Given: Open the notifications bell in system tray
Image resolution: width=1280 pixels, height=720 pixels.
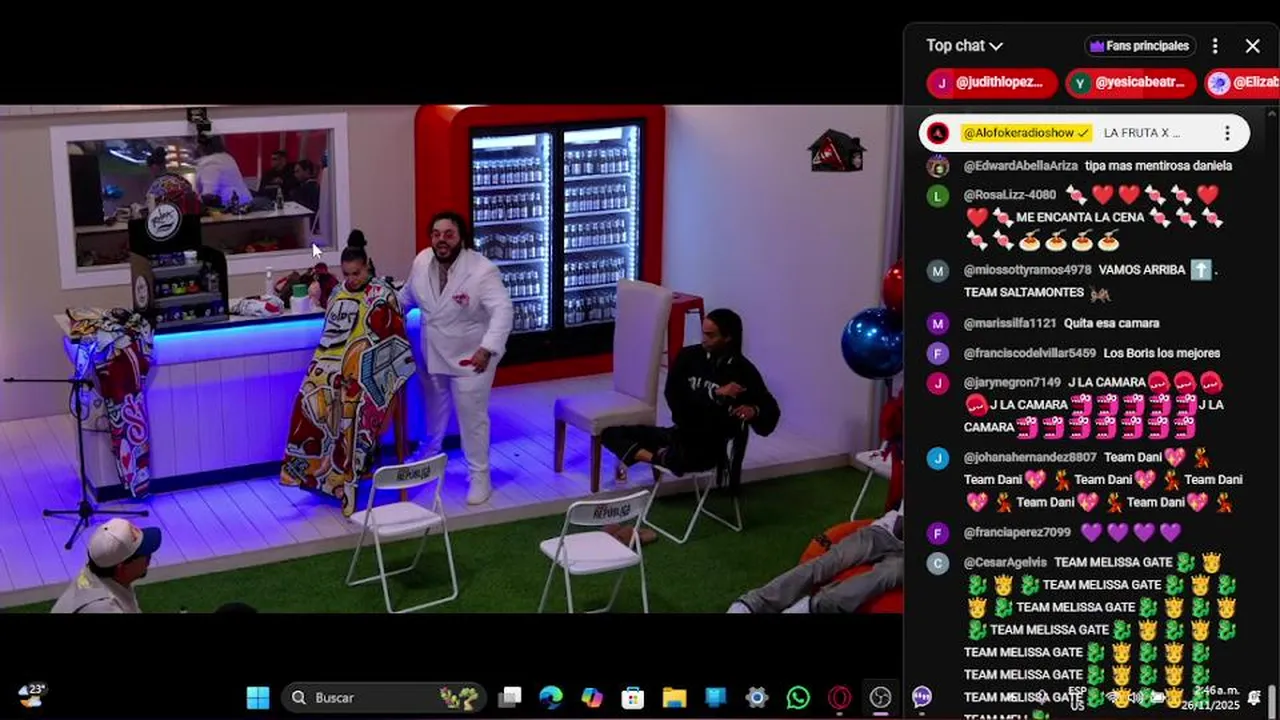Looking at the screenshot, I should pyautogui.click(x=1254, y=698).
